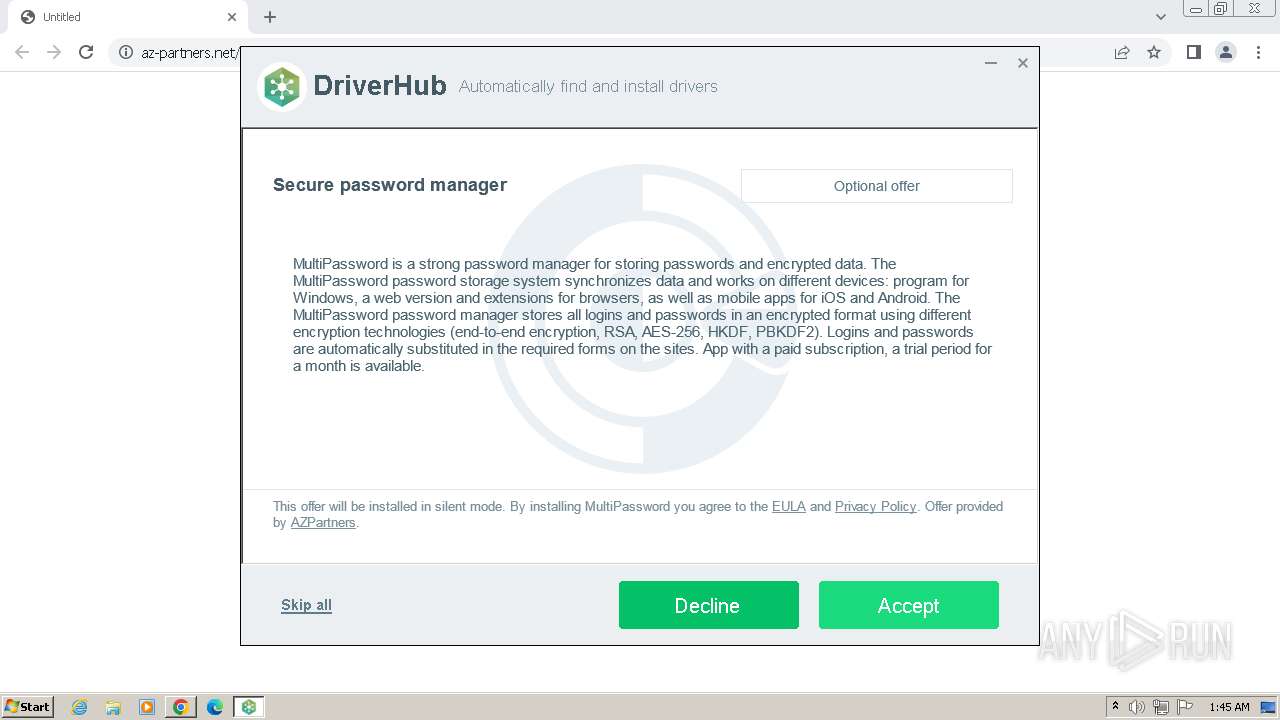Open Chrome's three-dot menu
Image resolution: width=1280 pixels, height=720 pixels.
click(x=1259, y=52)
